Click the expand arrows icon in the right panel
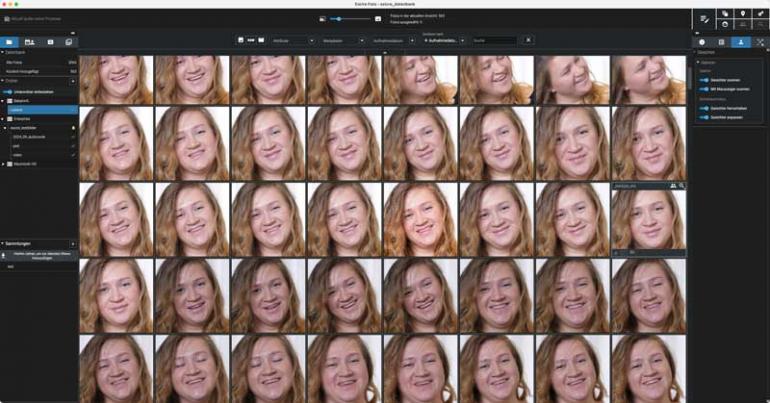 click(760, 42)
